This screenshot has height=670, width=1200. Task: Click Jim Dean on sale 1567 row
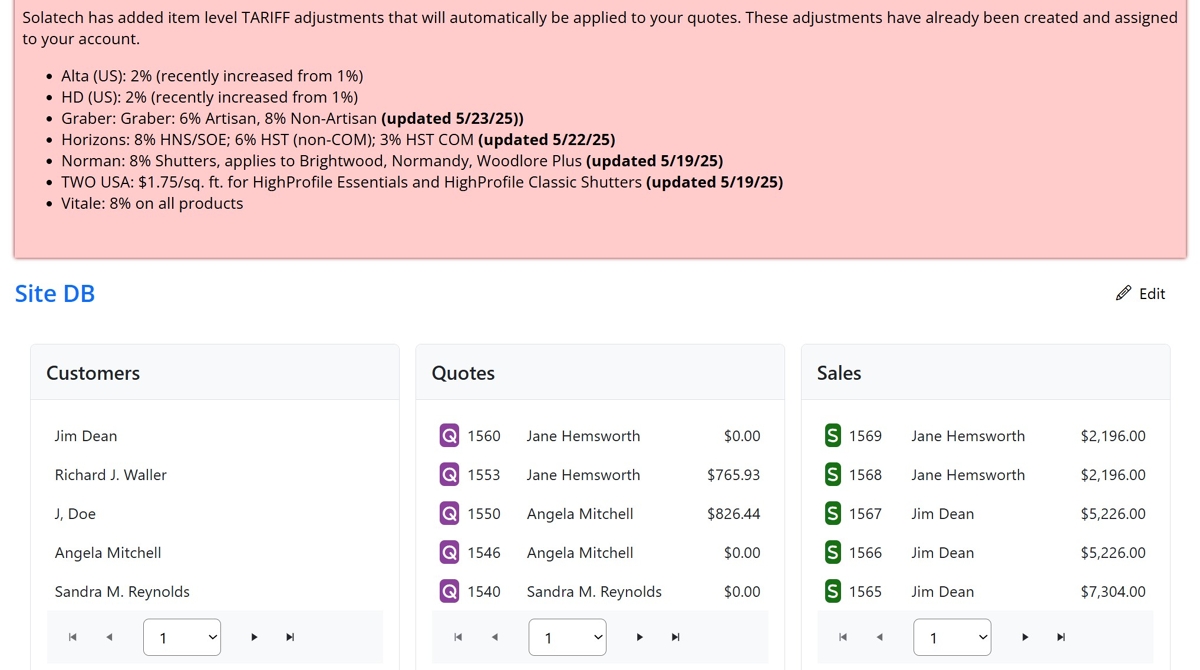[942, 514]
